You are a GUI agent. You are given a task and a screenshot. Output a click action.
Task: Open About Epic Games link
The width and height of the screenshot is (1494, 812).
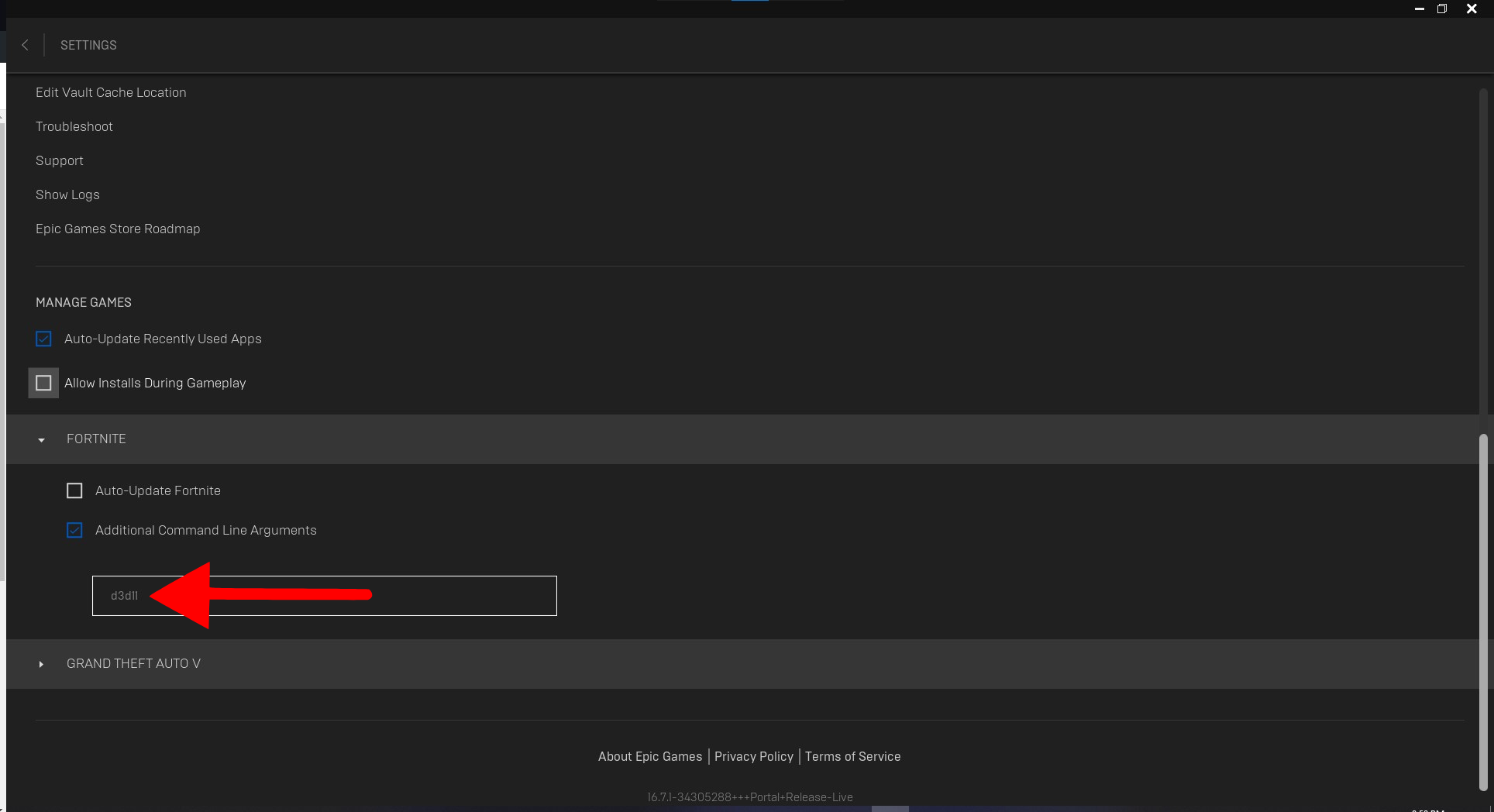click(x=650, y=756)
